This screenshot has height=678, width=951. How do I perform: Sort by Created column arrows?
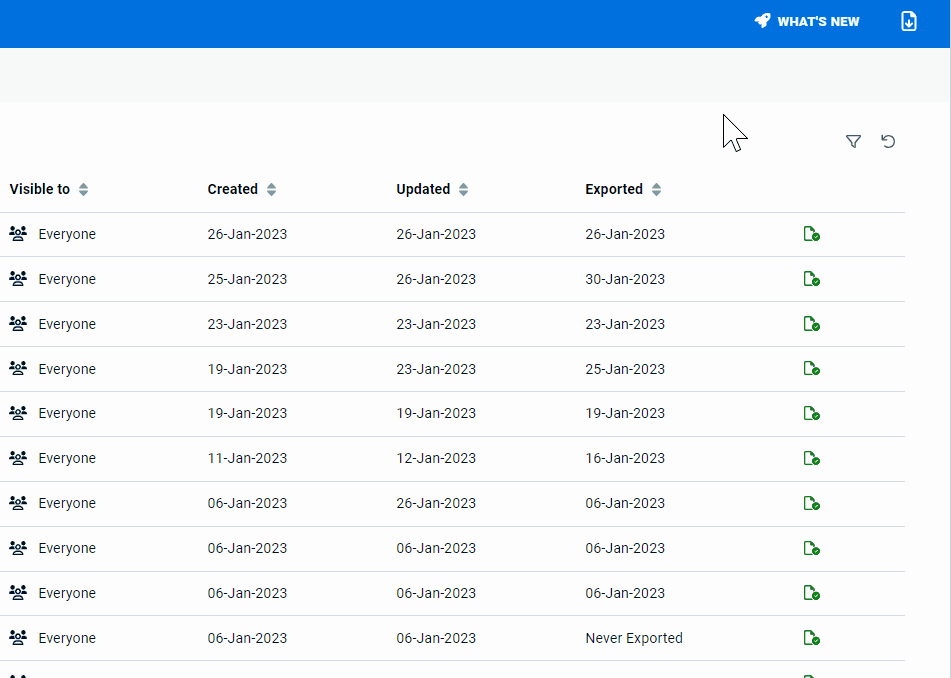[x=272, y=189]
